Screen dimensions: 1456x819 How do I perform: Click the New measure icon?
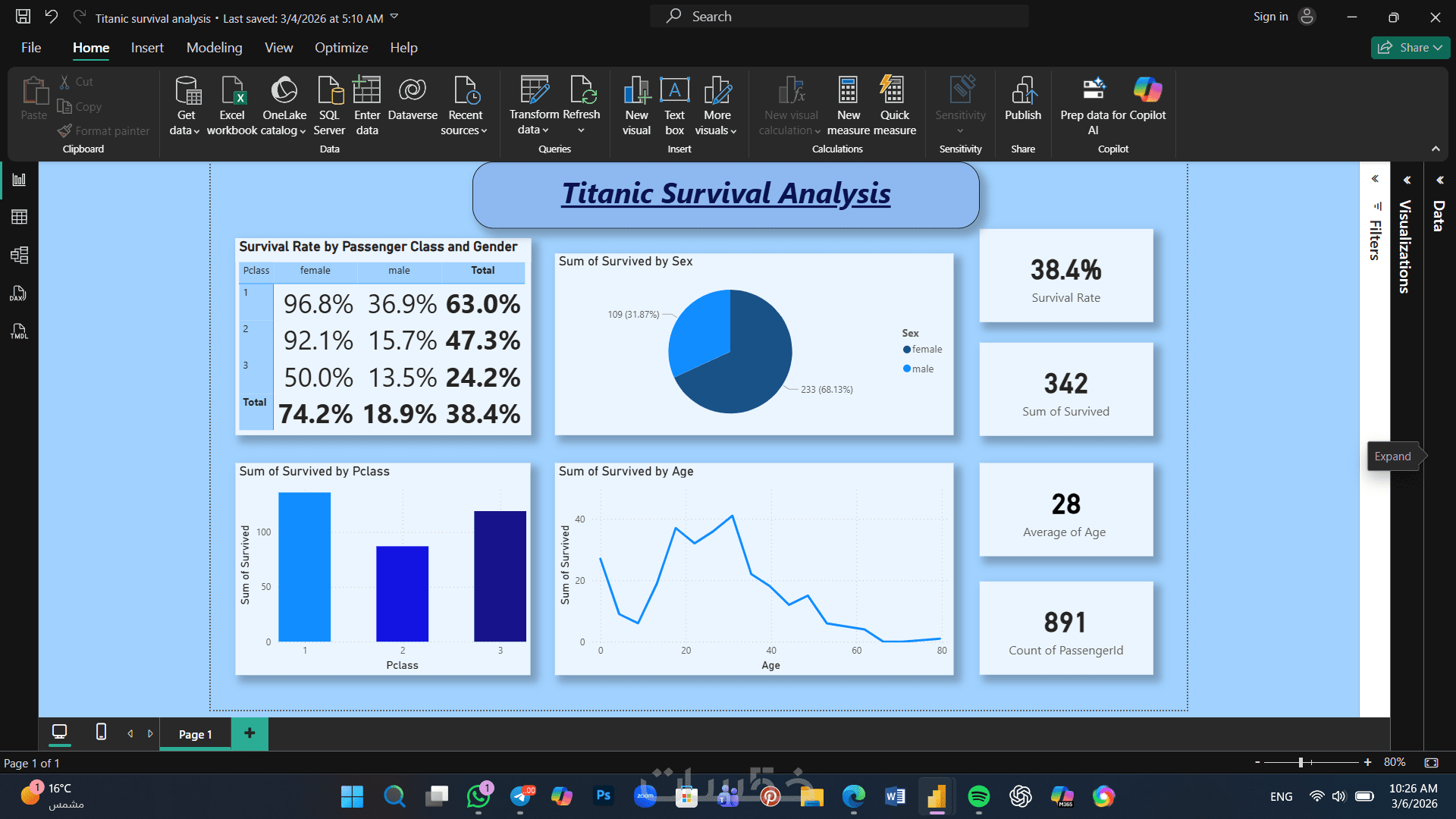click(848, 91)
